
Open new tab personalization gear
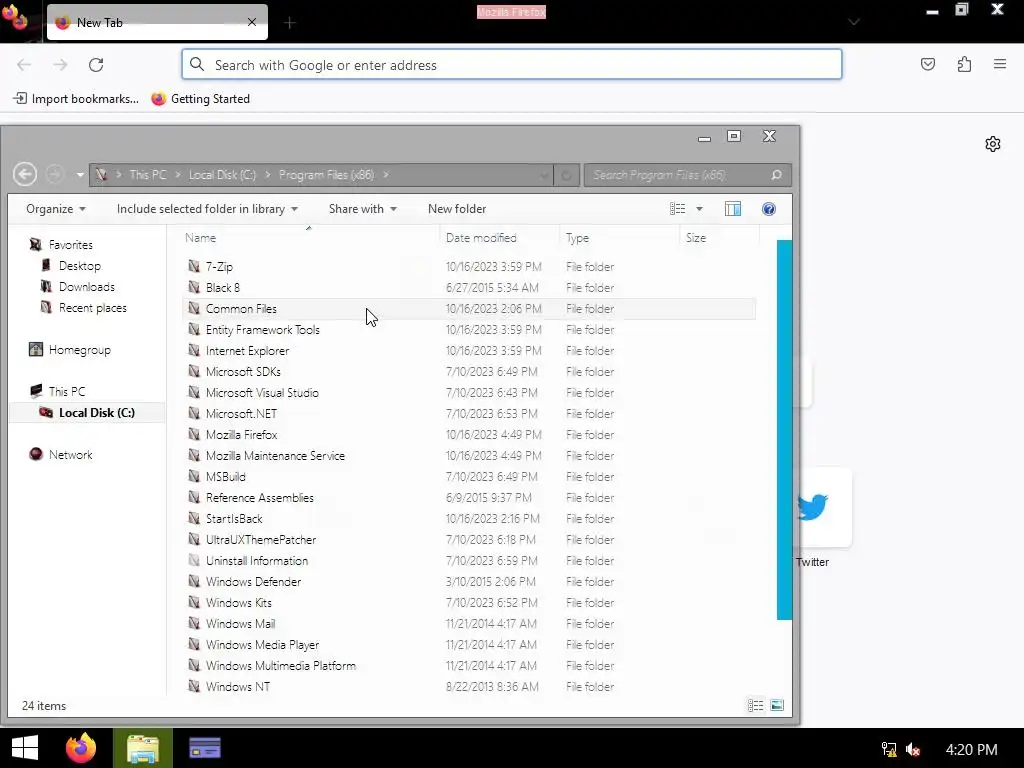(993, 144)
